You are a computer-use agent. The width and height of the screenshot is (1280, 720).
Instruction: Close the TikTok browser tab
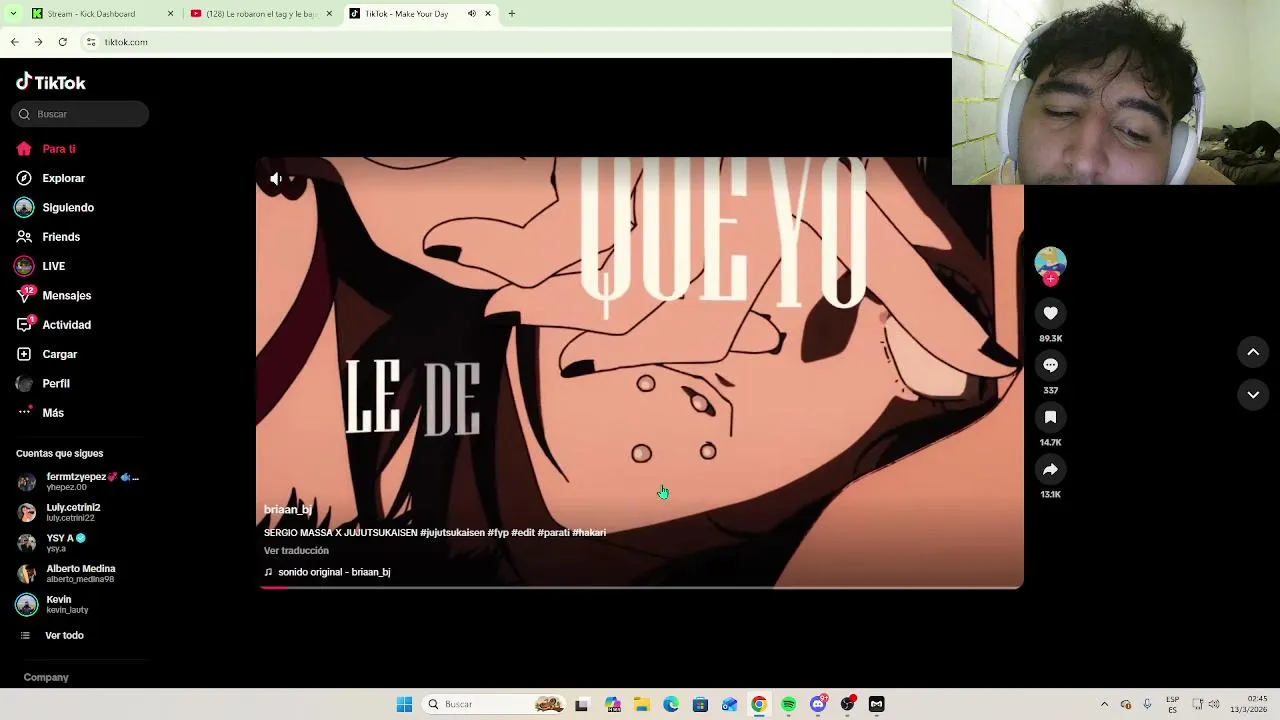tap(488, 14)
